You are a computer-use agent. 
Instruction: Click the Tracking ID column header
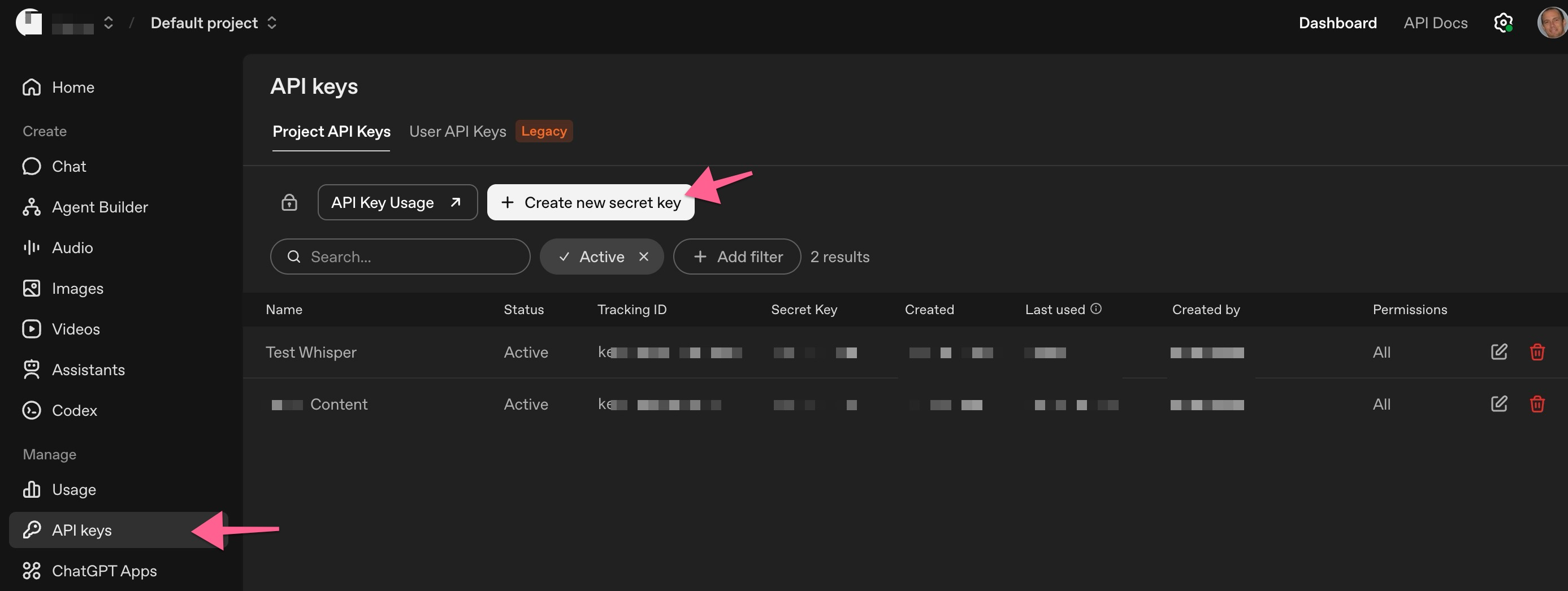point(632,310)
